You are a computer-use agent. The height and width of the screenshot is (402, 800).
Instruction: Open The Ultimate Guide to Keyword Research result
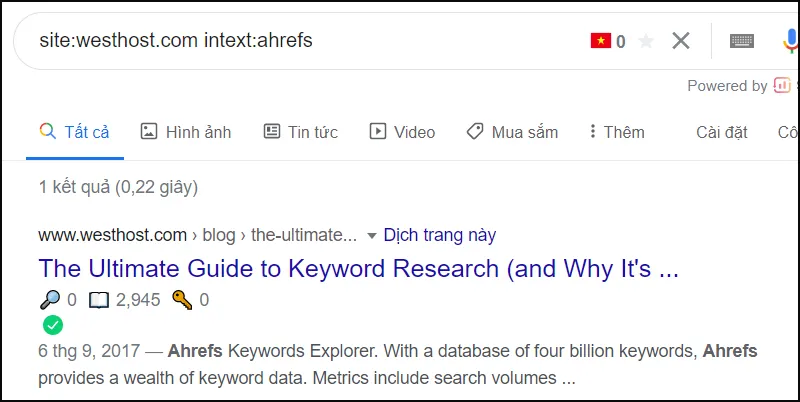click(359, 268)
